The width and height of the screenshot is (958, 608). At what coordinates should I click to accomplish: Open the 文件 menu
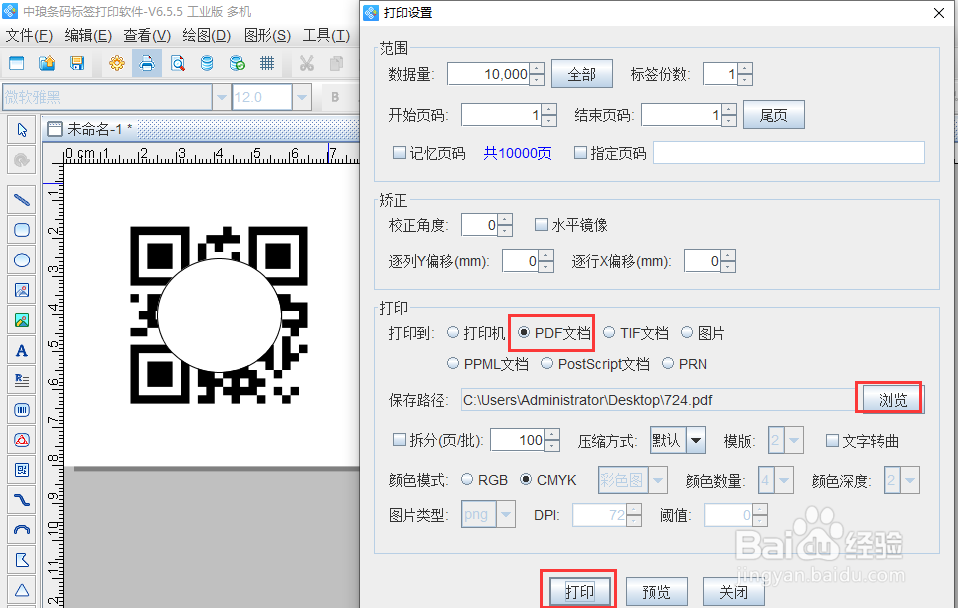point(25,35)
